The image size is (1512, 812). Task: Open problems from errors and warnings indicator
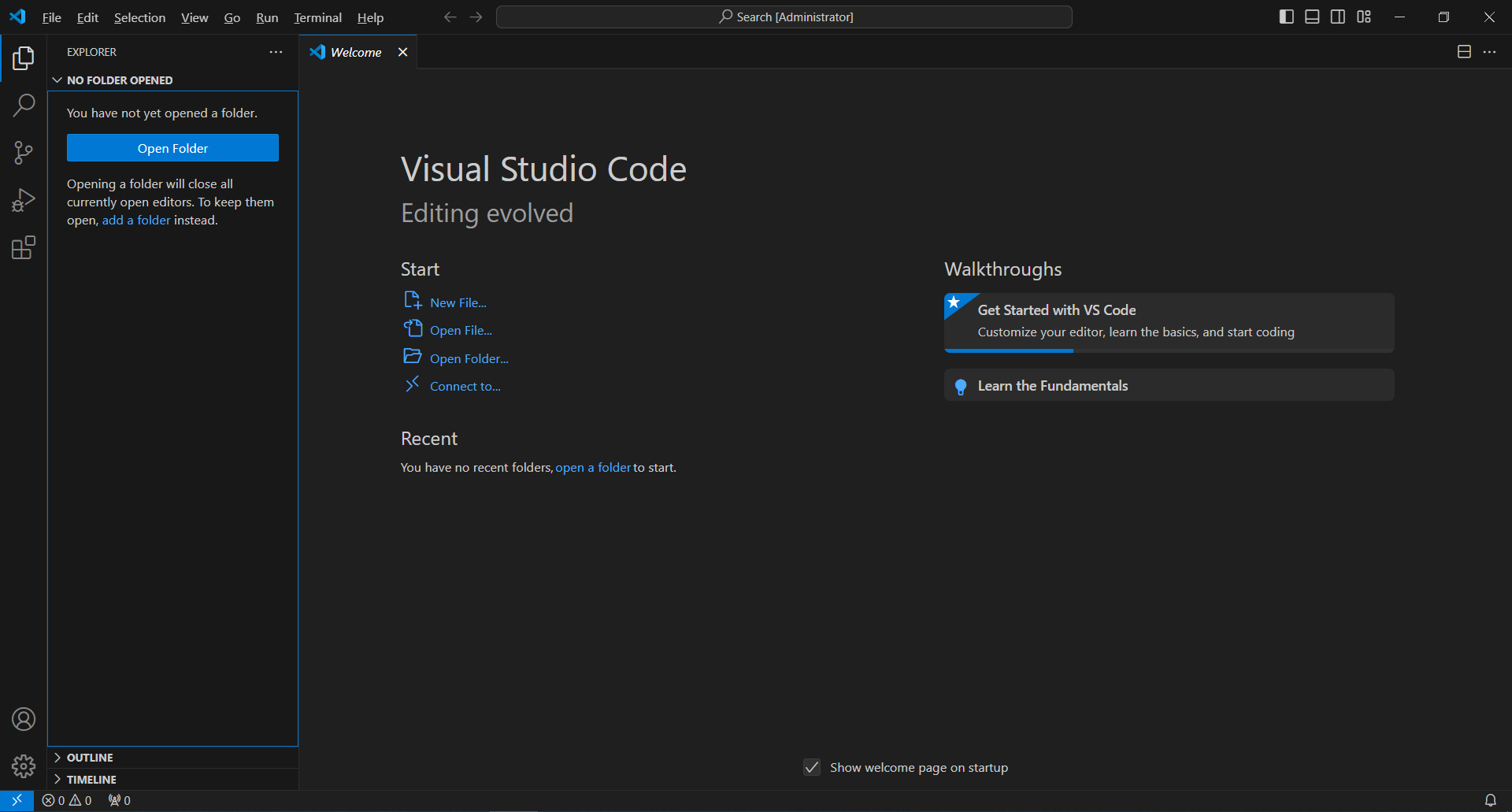tap(67, 800)
